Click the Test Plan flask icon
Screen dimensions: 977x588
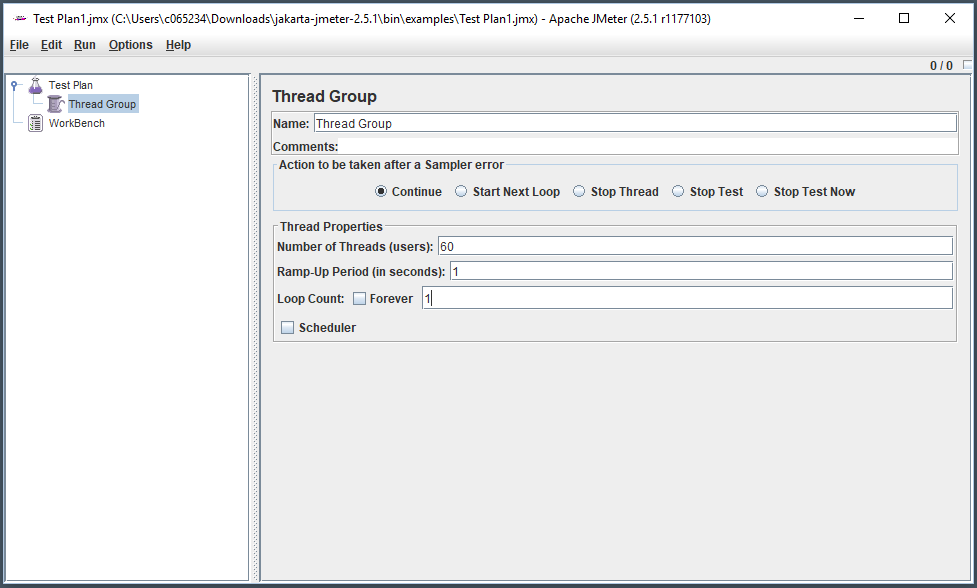[x=36, y=85]
